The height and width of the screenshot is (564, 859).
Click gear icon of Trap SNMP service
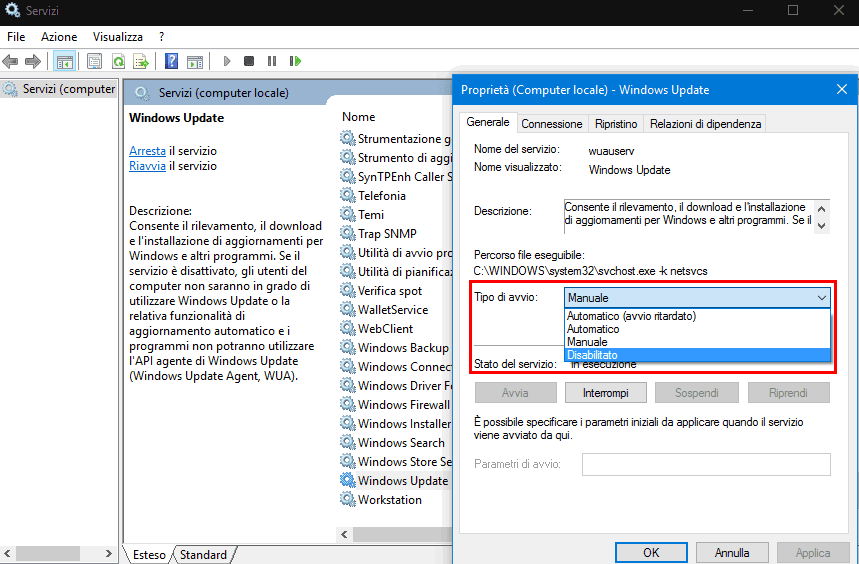coord(347,233)
